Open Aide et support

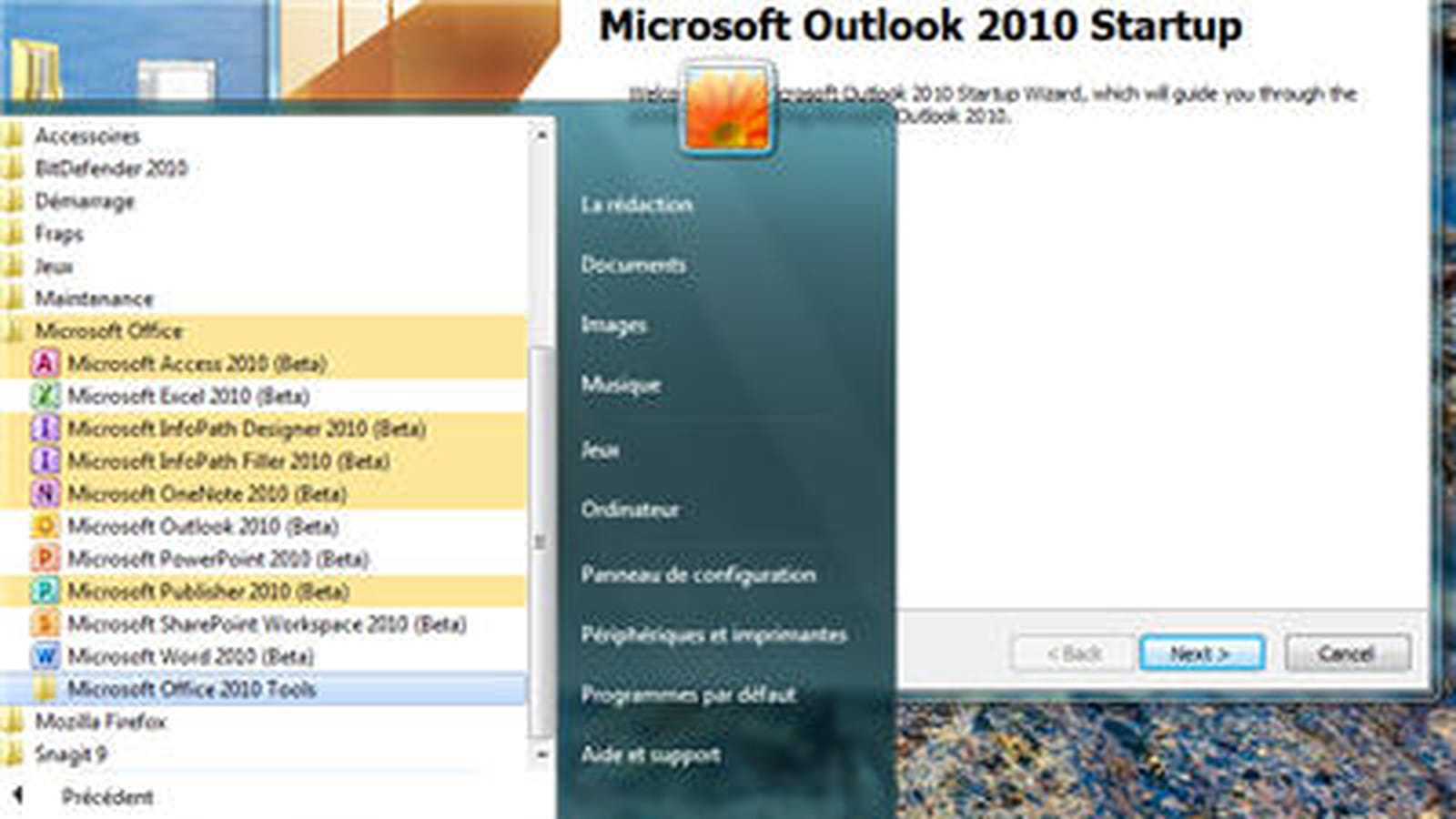pos(651,755)
